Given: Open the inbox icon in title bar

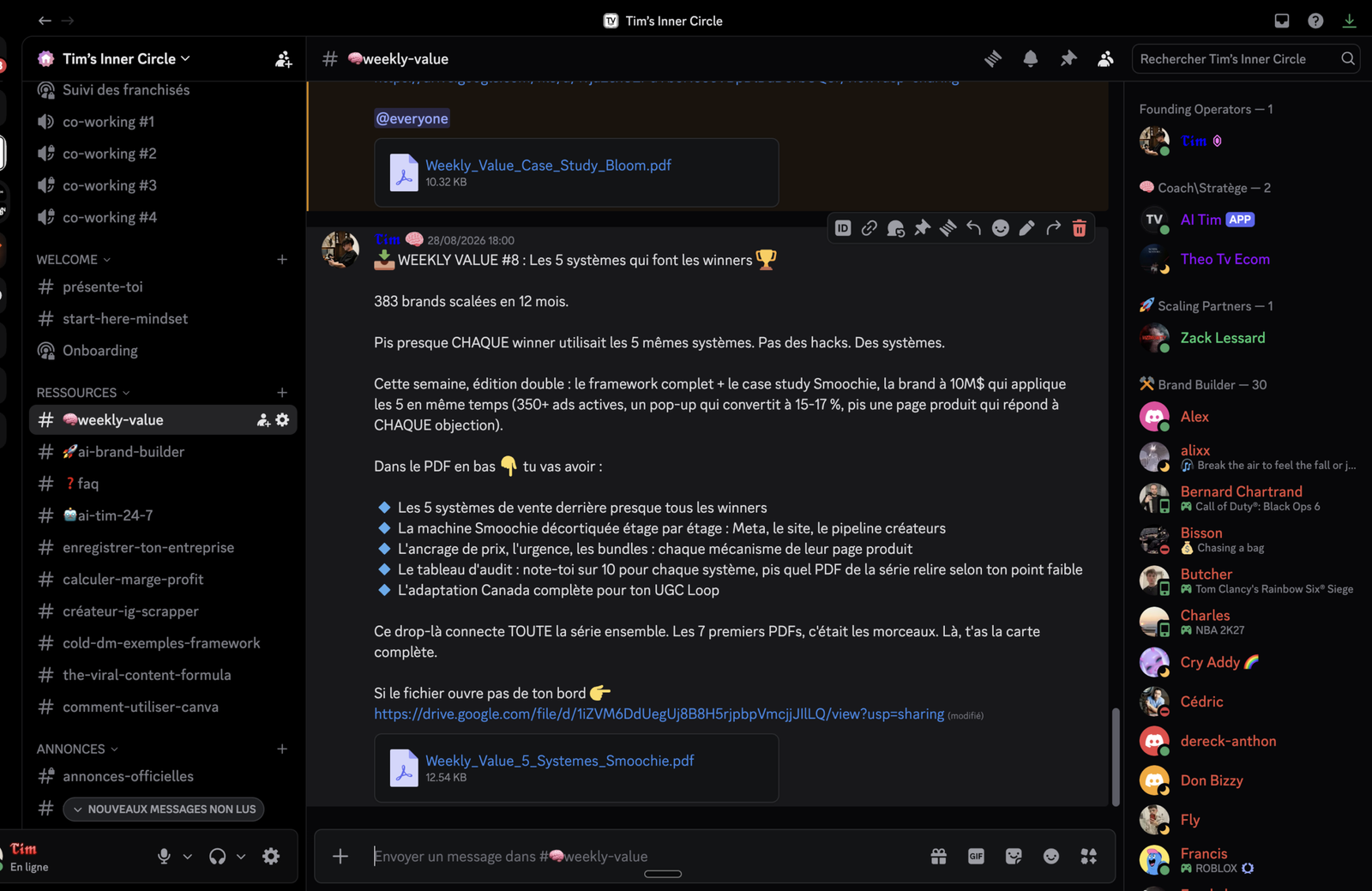Looking at the screenshot, I should tap(1282, 21).
